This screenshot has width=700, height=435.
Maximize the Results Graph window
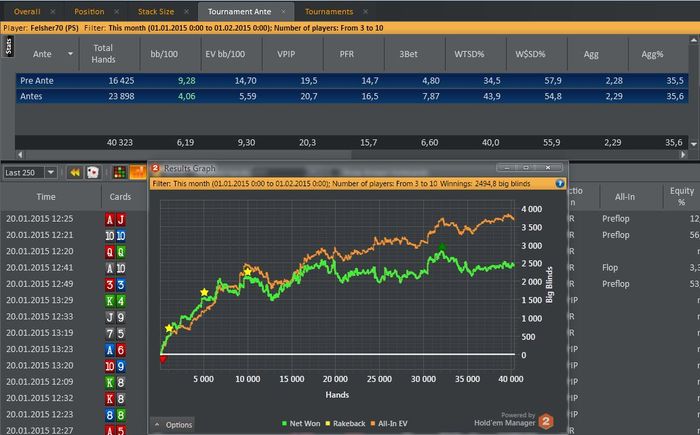tap(526, 167)
